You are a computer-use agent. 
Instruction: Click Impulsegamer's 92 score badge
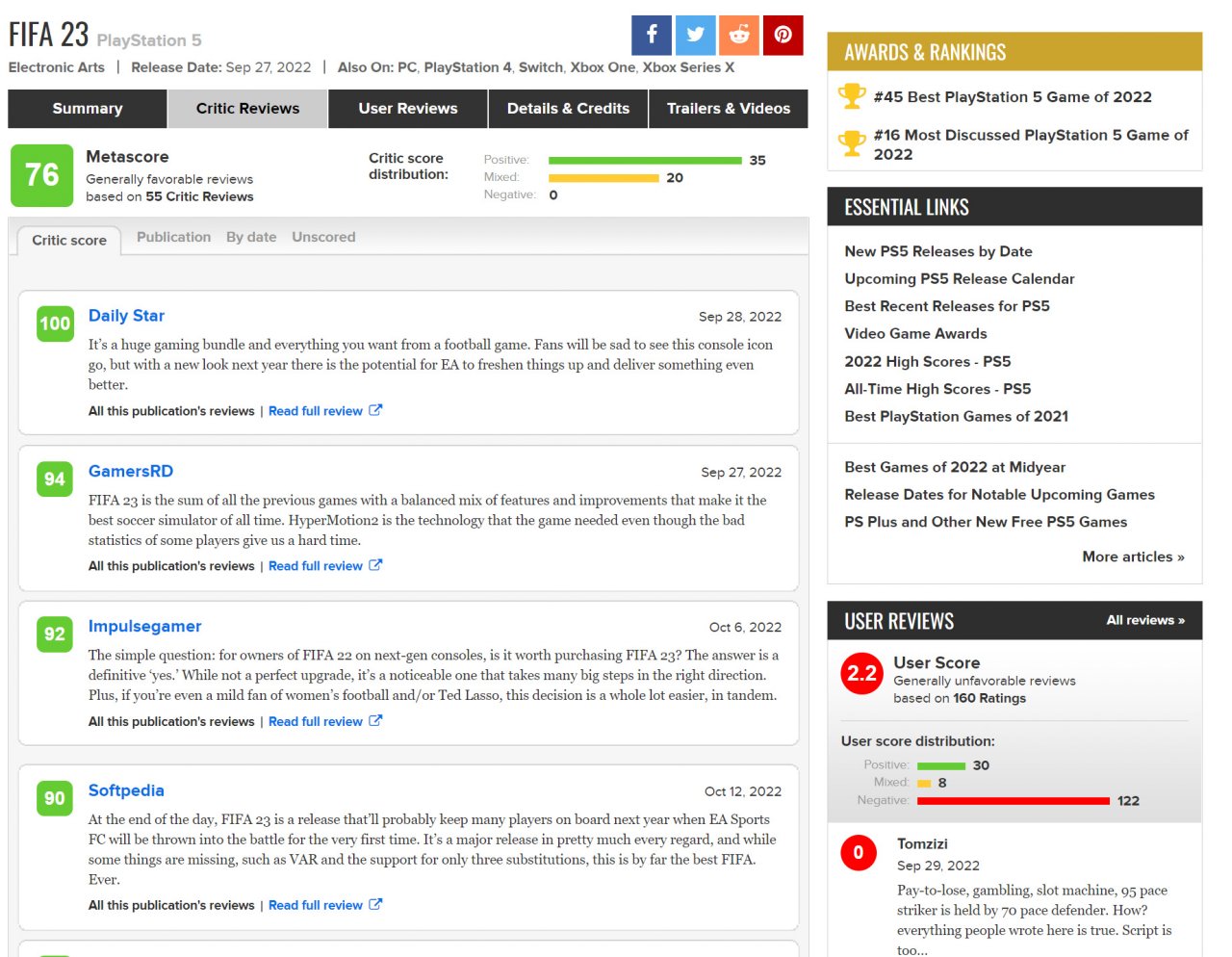[55, 634]
